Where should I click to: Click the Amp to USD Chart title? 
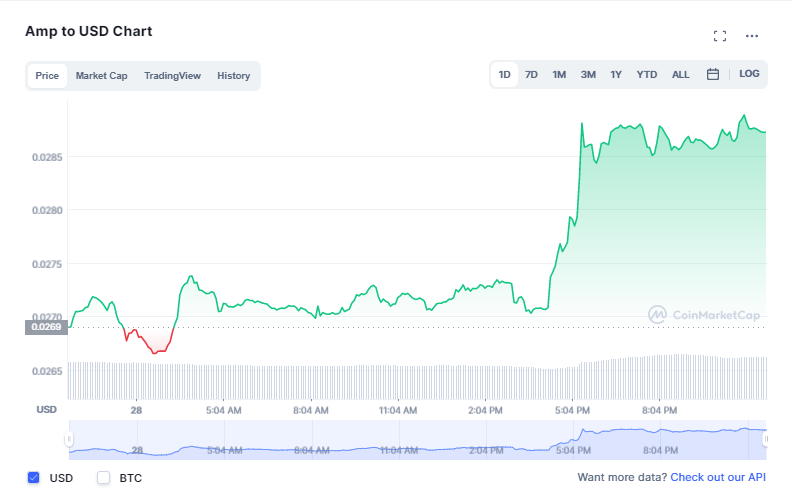[89, 31]
